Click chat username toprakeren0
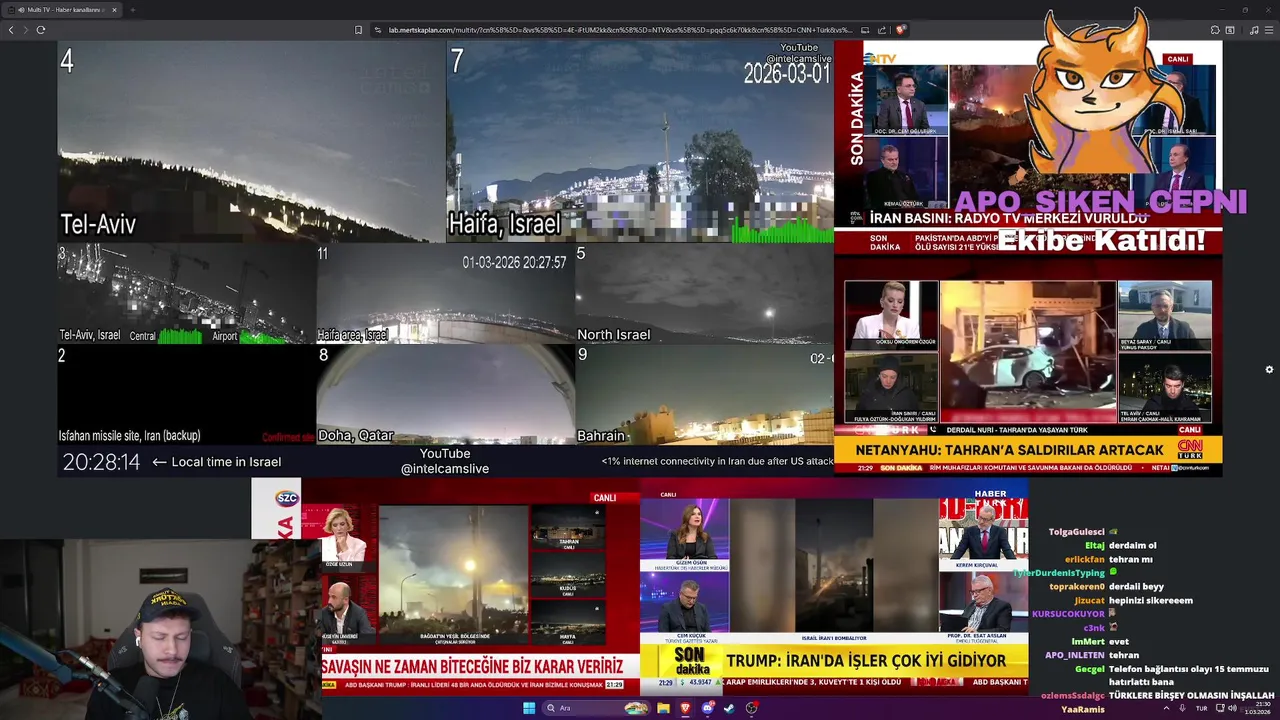Screen dimensions: 1280x720 pyautogui.click(x=1077, y=586)
